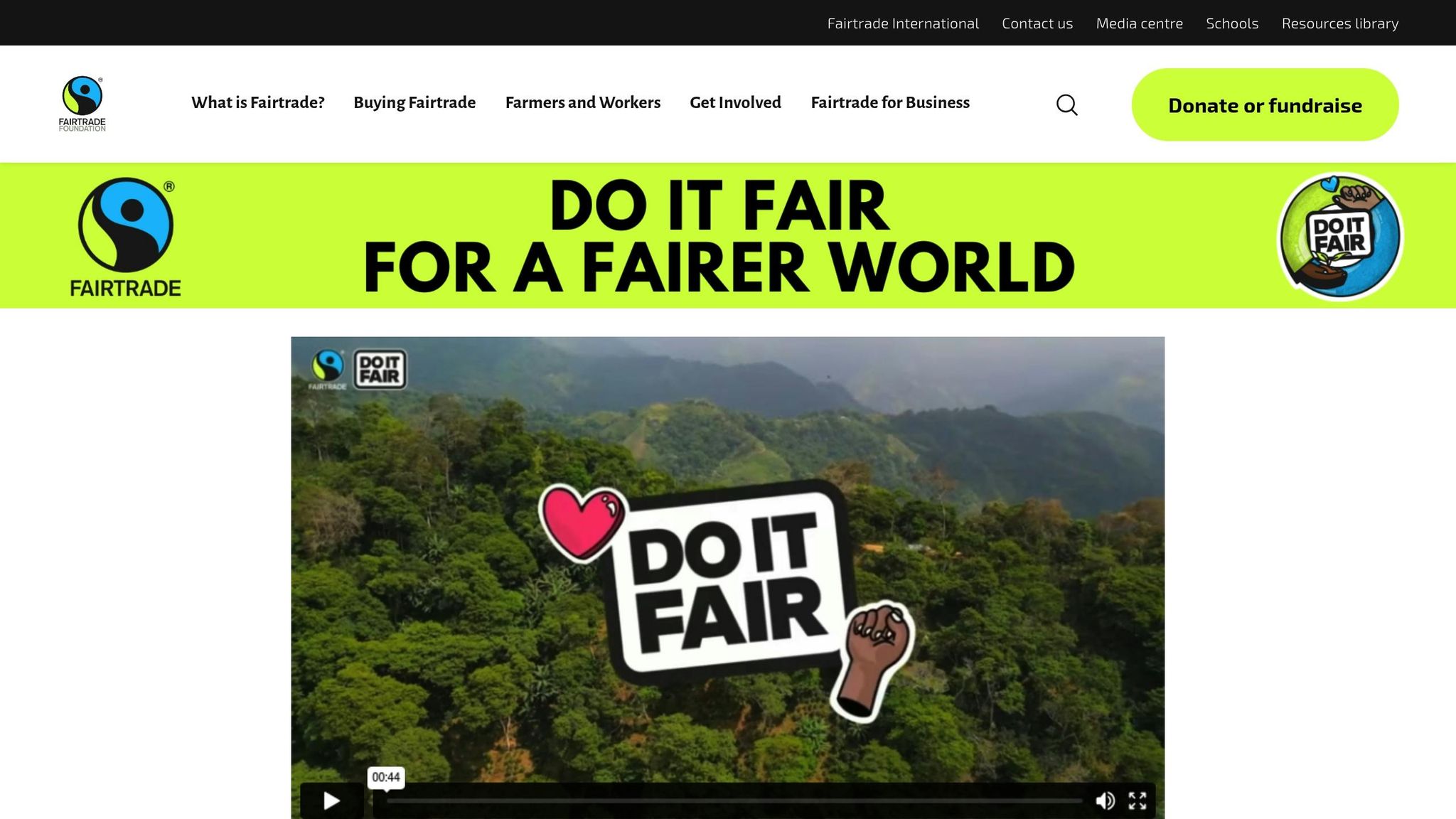Enter fullscreen with the video expand icon
Image resolution: width=1456 pixels, height=819 pixels.
(1137, 801)
